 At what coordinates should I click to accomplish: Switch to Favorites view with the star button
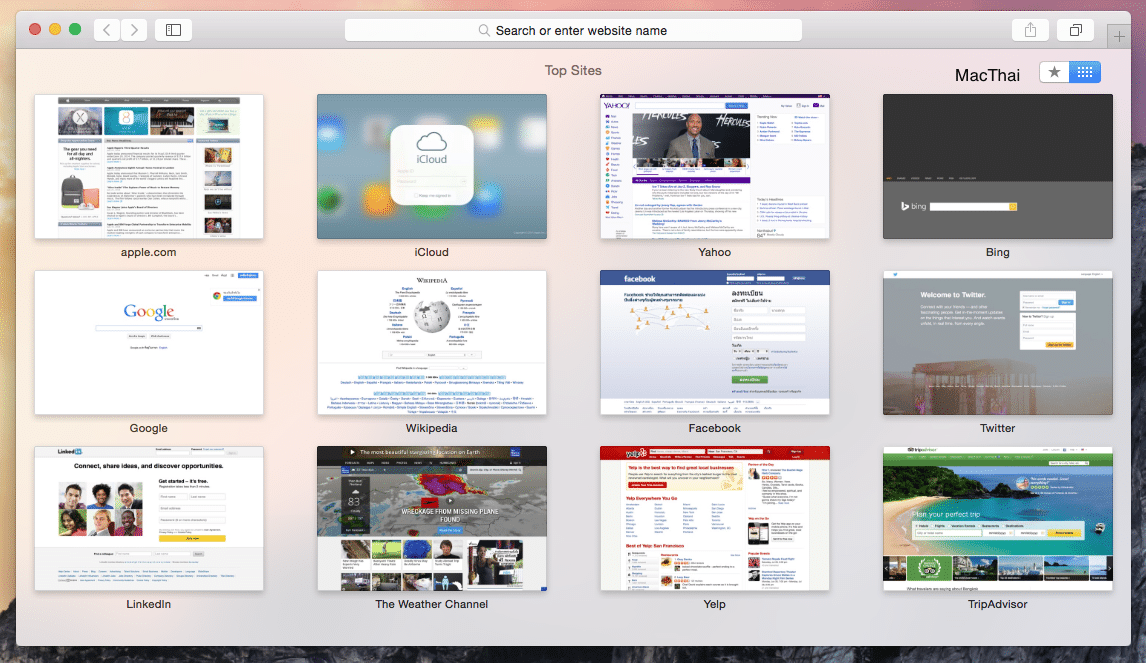[x=1054, y=72]
